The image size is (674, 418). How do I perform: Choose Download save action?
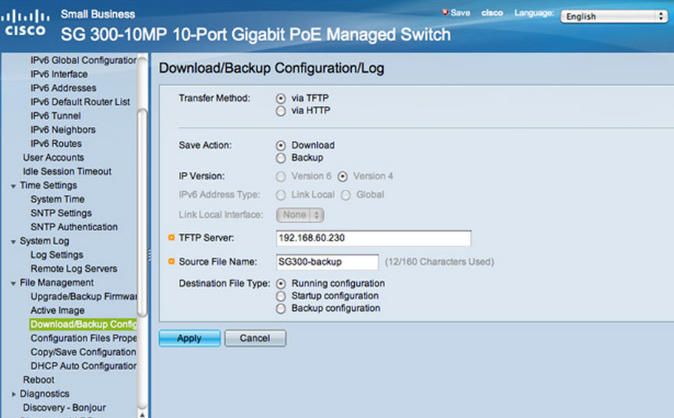281,145
